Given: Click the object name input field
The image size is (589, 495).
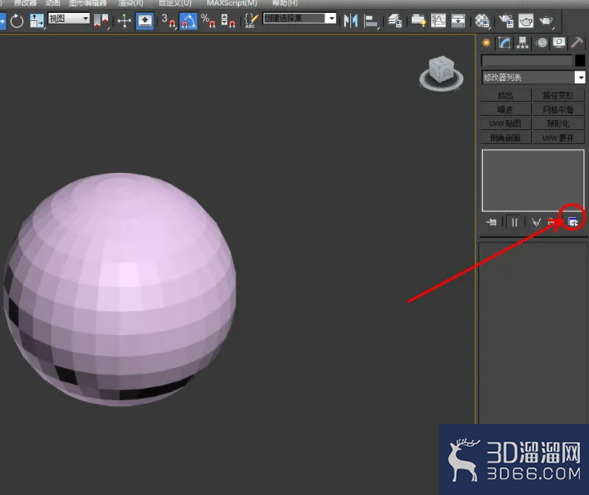Looking at the screenshot, I should (527, 60).
